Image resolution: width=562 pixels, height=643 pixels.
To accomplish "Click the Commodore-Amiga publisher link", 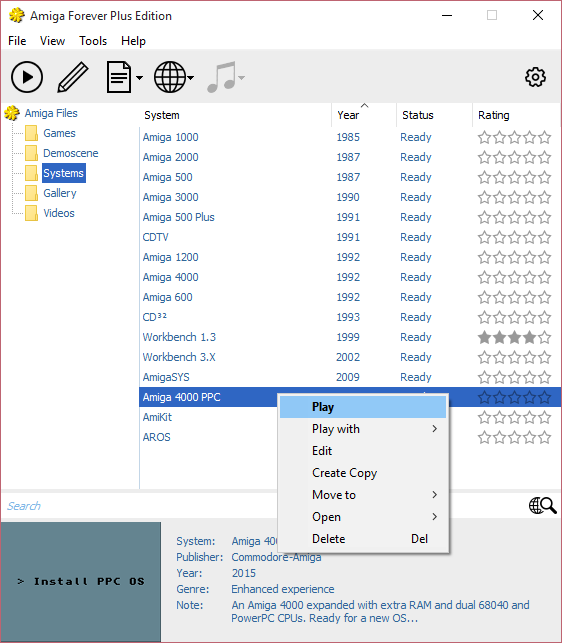I will [x=276, y=557].
